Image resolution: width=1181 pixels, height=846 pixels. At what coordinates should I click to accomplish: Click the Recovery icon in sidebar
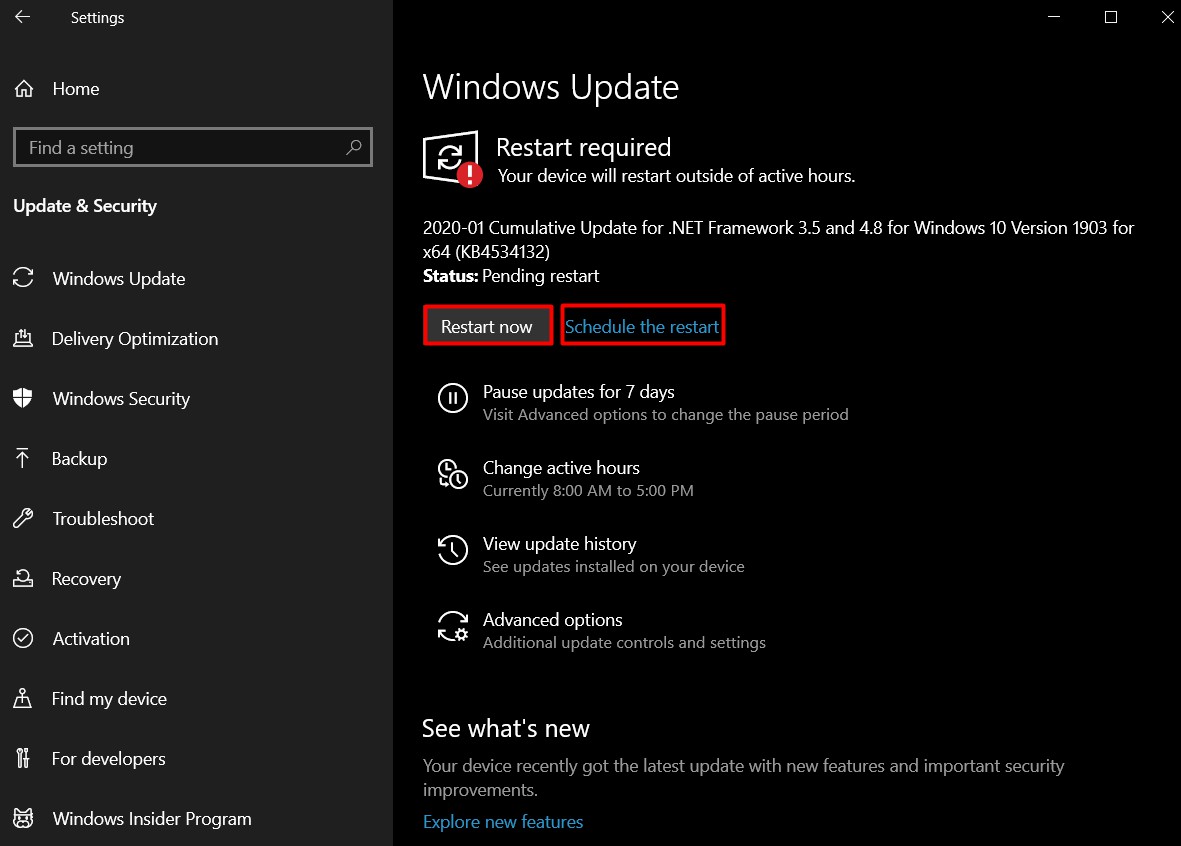[23, 578]
